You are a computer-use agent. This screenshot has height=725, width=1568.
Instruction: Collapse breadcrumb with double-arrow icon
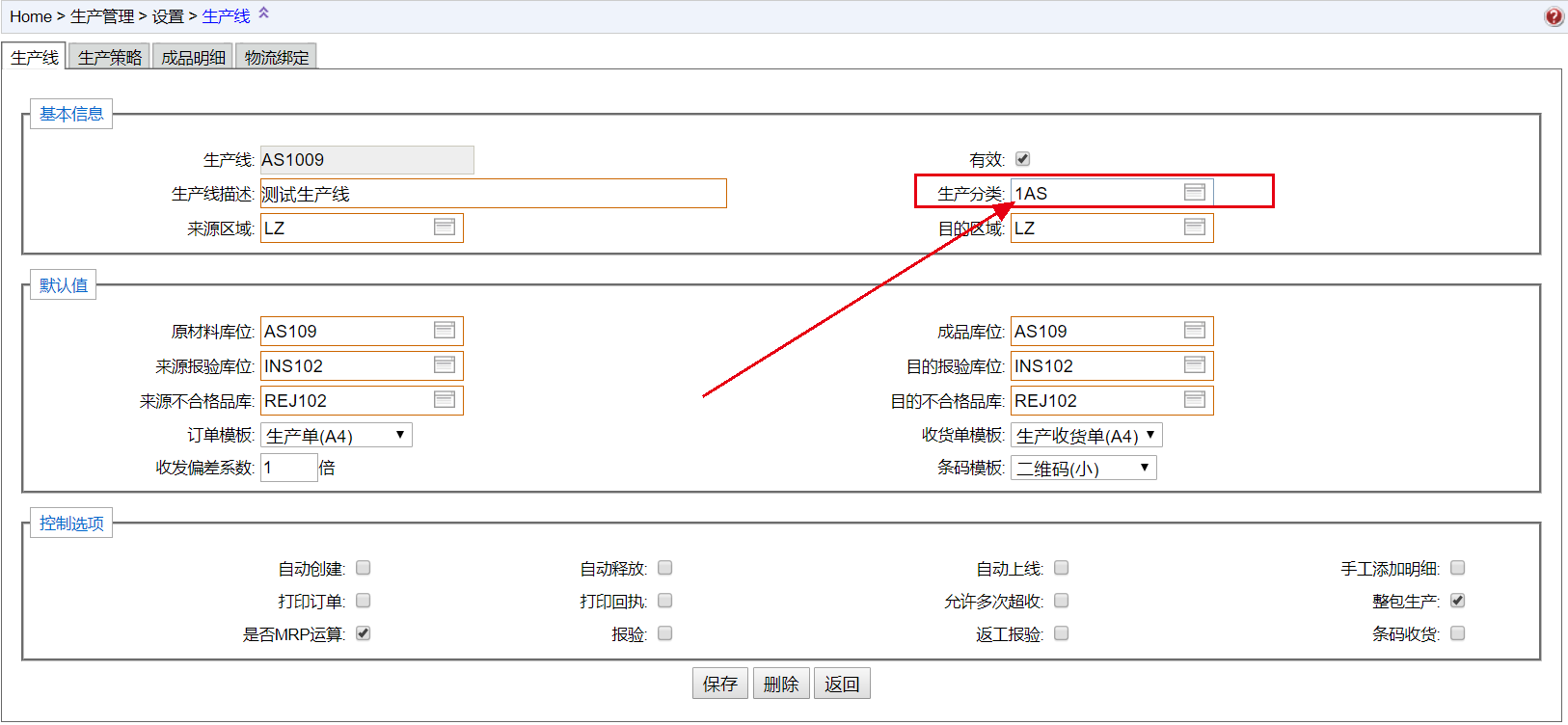[x=263, y=13]
